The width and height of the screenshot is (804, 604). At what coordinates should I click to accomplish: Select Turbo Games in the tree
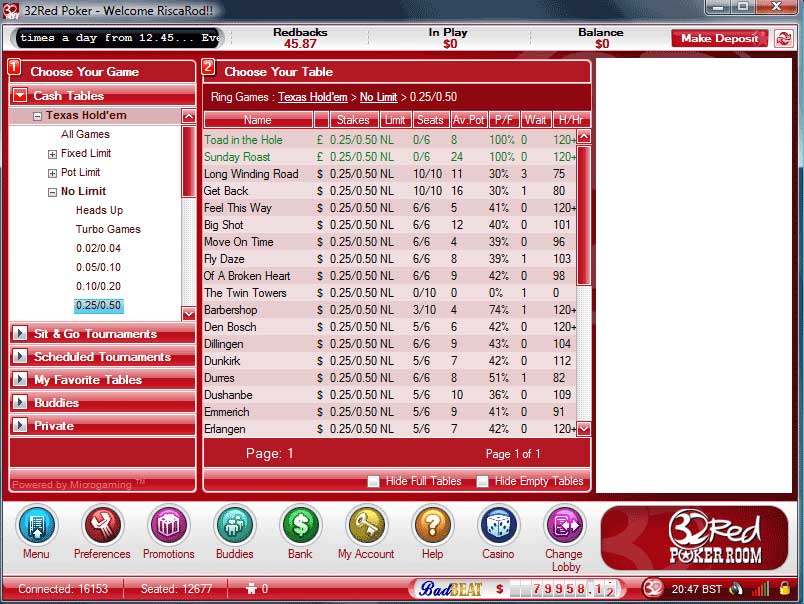pos(108,229)
